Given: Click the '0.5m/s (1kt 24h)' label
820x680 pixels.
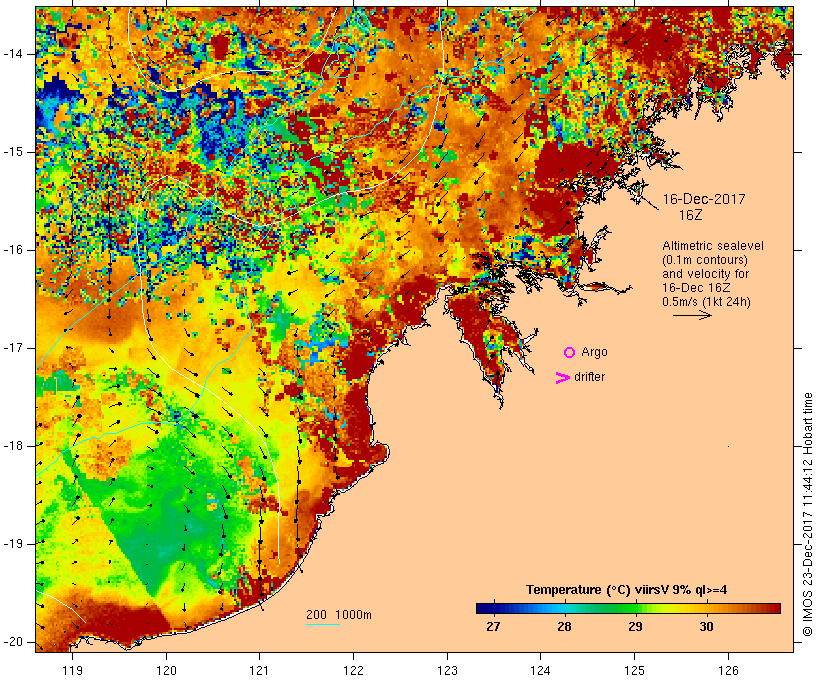Looking at the screenshot, I should pos(706,302).
